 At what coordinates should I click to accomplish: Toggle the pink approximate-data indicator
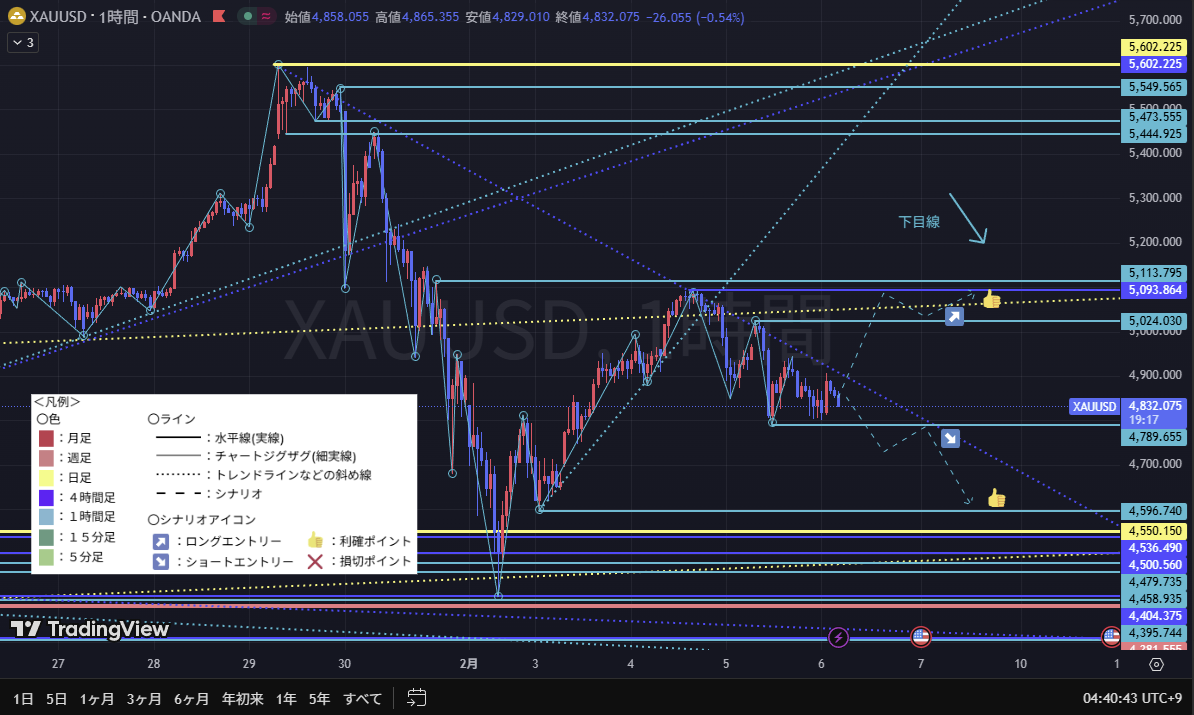[266, 17]
